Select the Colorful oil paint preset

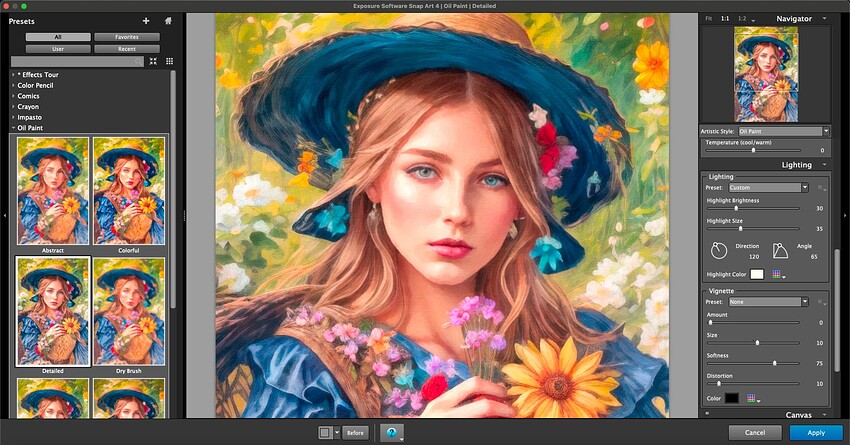129,191
